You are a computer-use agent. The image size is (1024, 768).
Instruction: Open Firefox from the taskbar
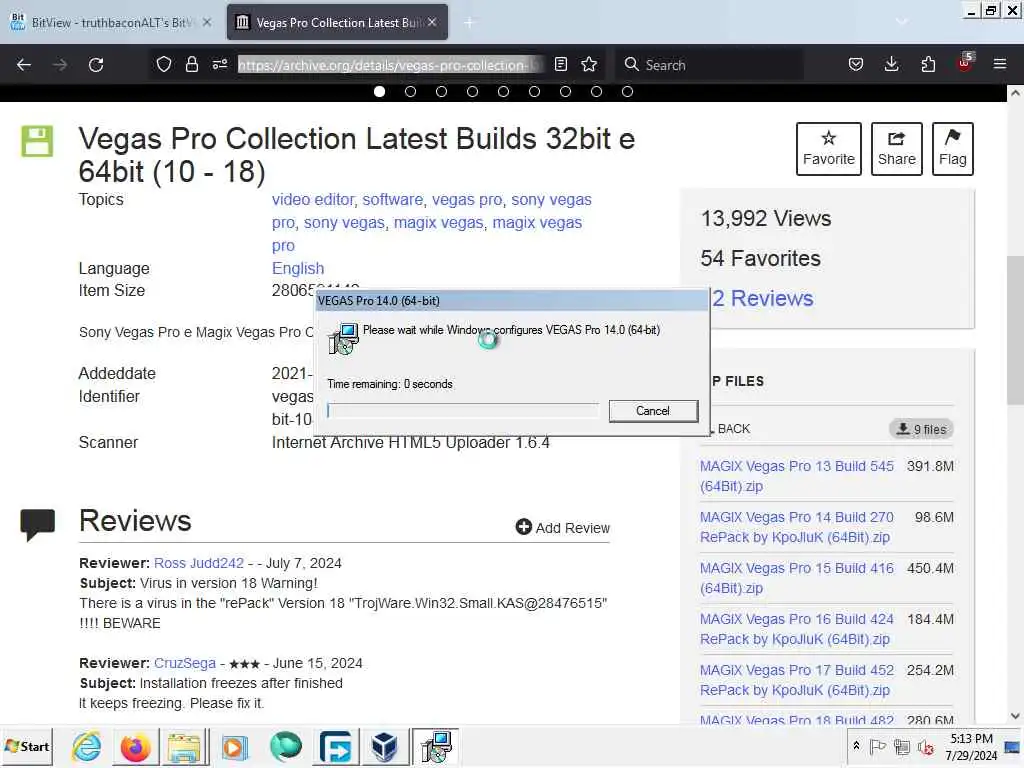click(136, 747)
